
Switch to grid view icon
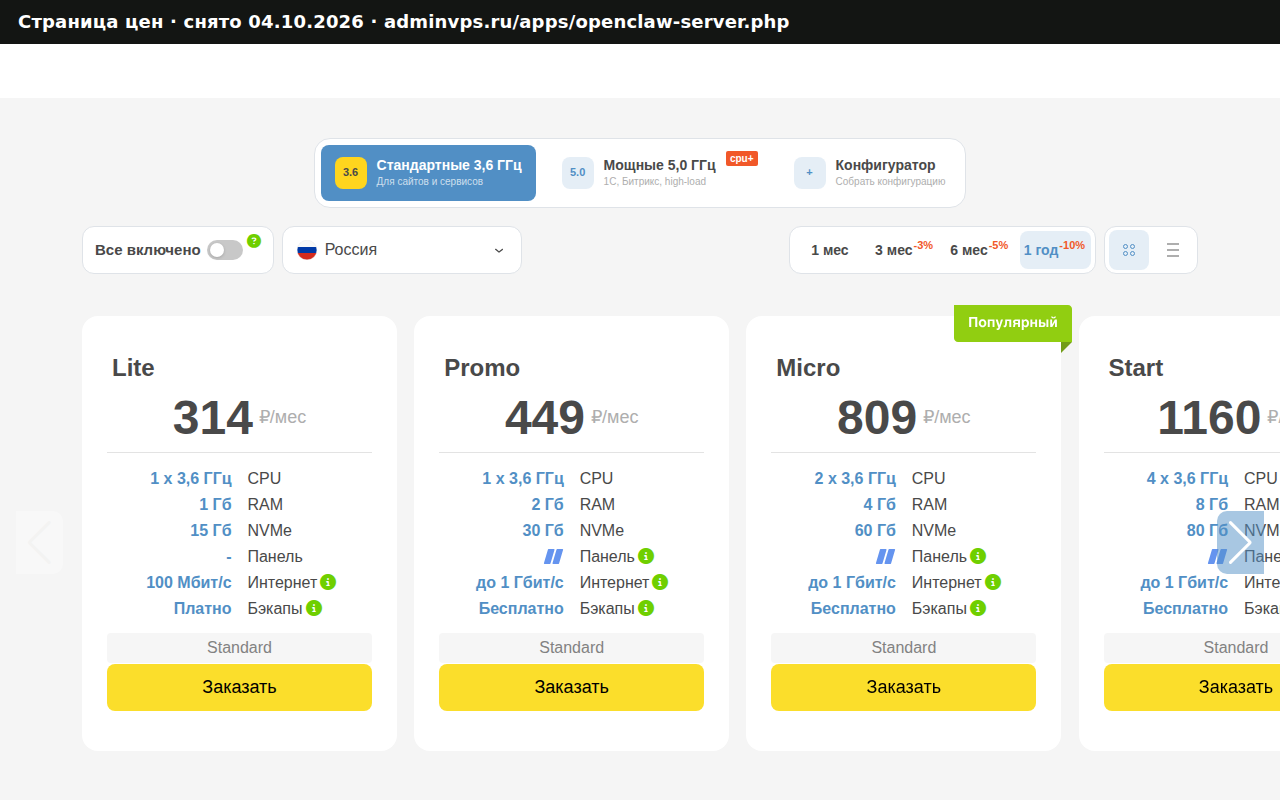click(1129, 250)
